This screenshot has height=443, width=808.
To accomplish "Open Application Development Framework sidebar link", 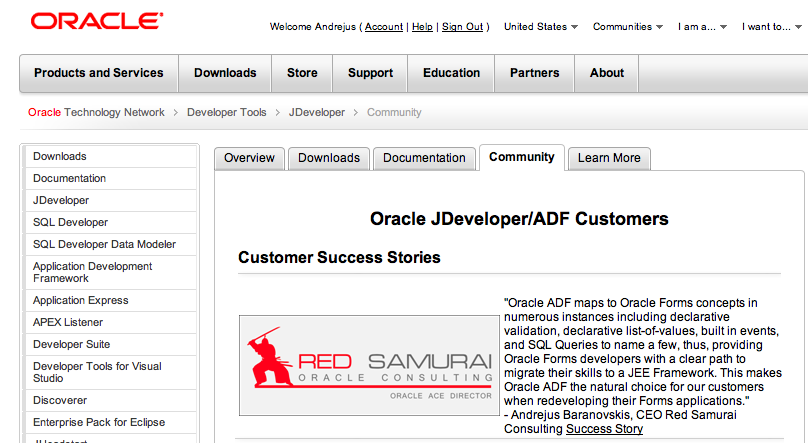I will (x=110, y=272).
